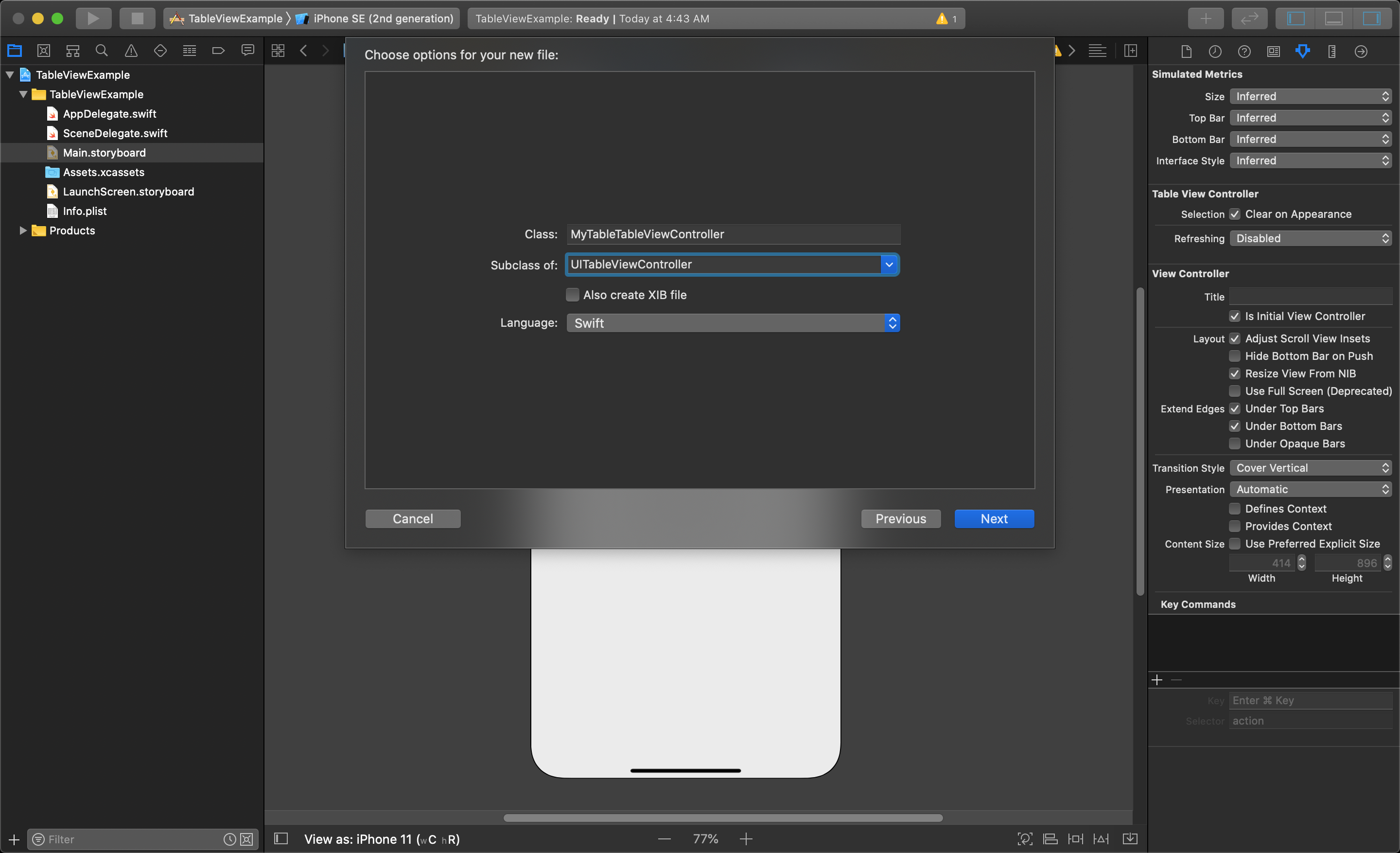Viewport: 1400px width, 853px height.
Task: Select AppDelegate.swift in navigator
Action: (109, 114)
